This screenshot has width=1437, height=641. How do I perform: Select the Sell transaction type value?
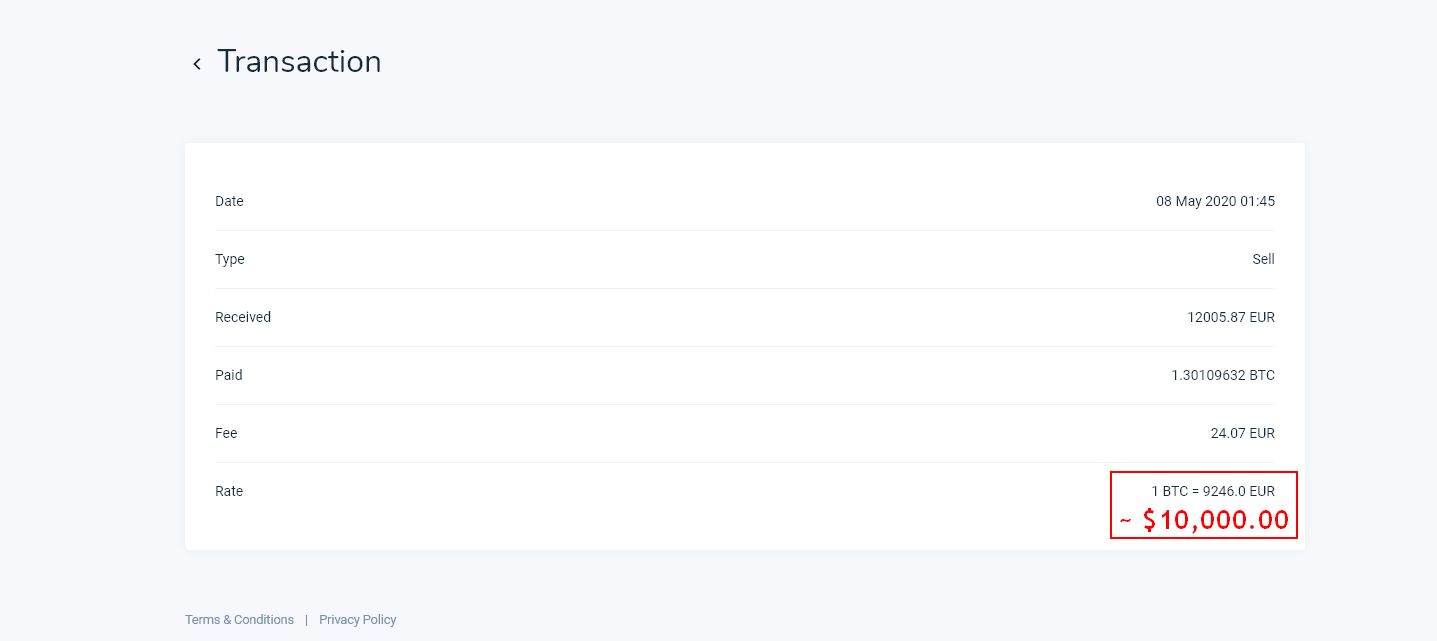tap(1263, 259)
